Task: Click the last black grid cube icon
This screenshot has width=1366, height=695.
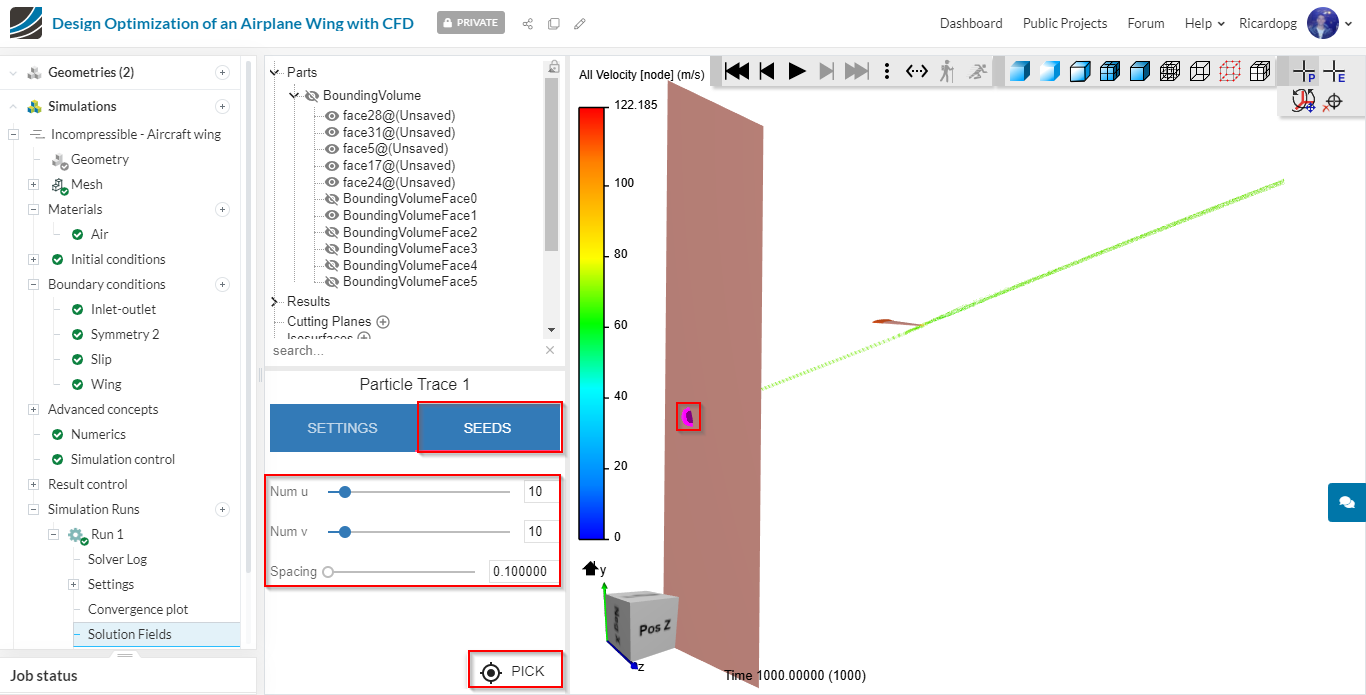Action: (1260, 71)
